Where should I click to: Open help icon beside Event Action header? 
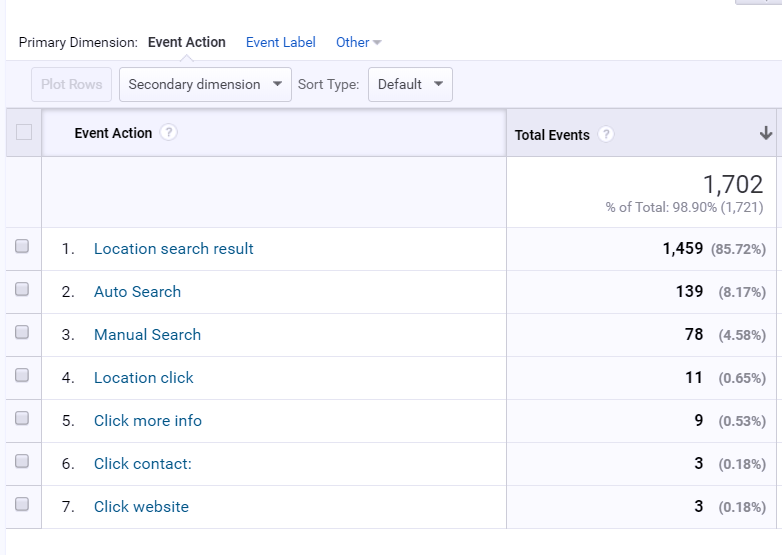(169, 133)
